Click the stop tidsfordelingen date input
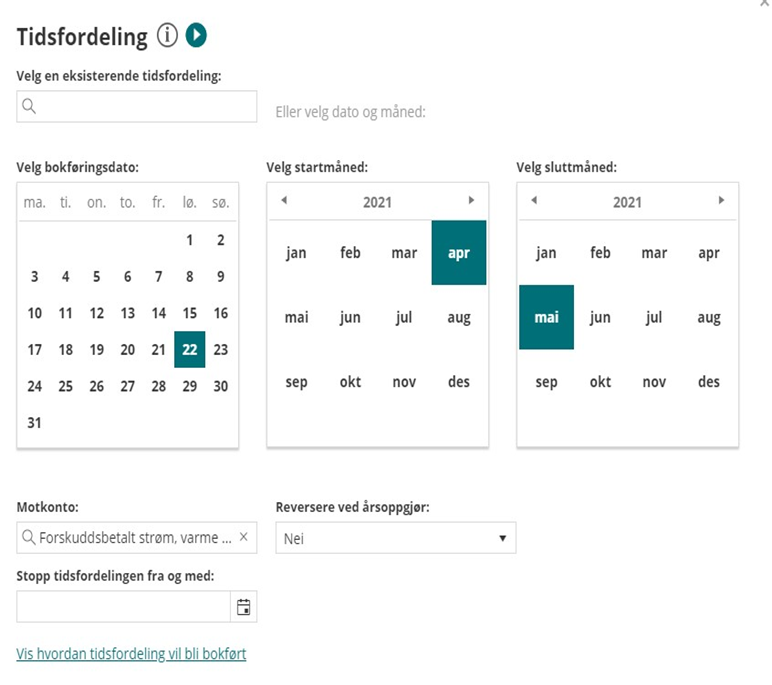Image resolution: width=772 pixels, height=685 pixels. [124, 607]
